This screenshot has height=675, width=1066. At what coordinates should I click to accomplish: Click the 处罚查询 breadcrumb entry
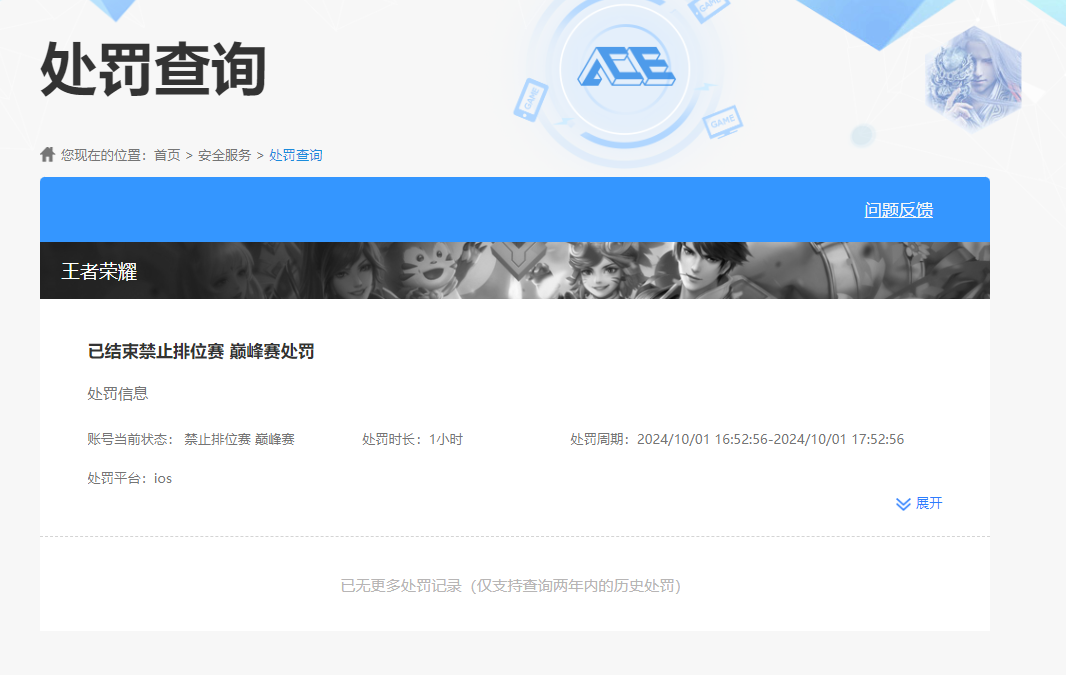click(294, 155)
